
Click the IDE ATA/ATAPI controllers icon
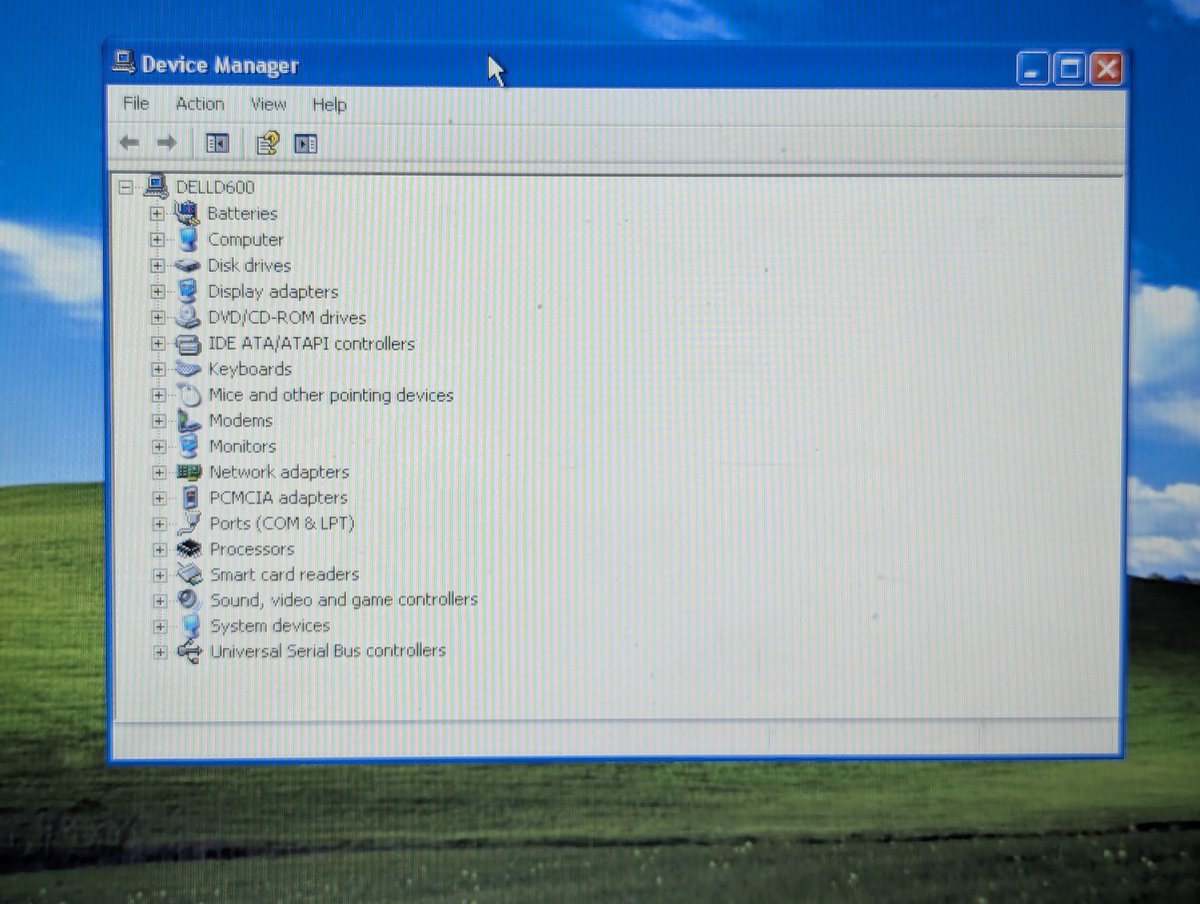(188, 343)
